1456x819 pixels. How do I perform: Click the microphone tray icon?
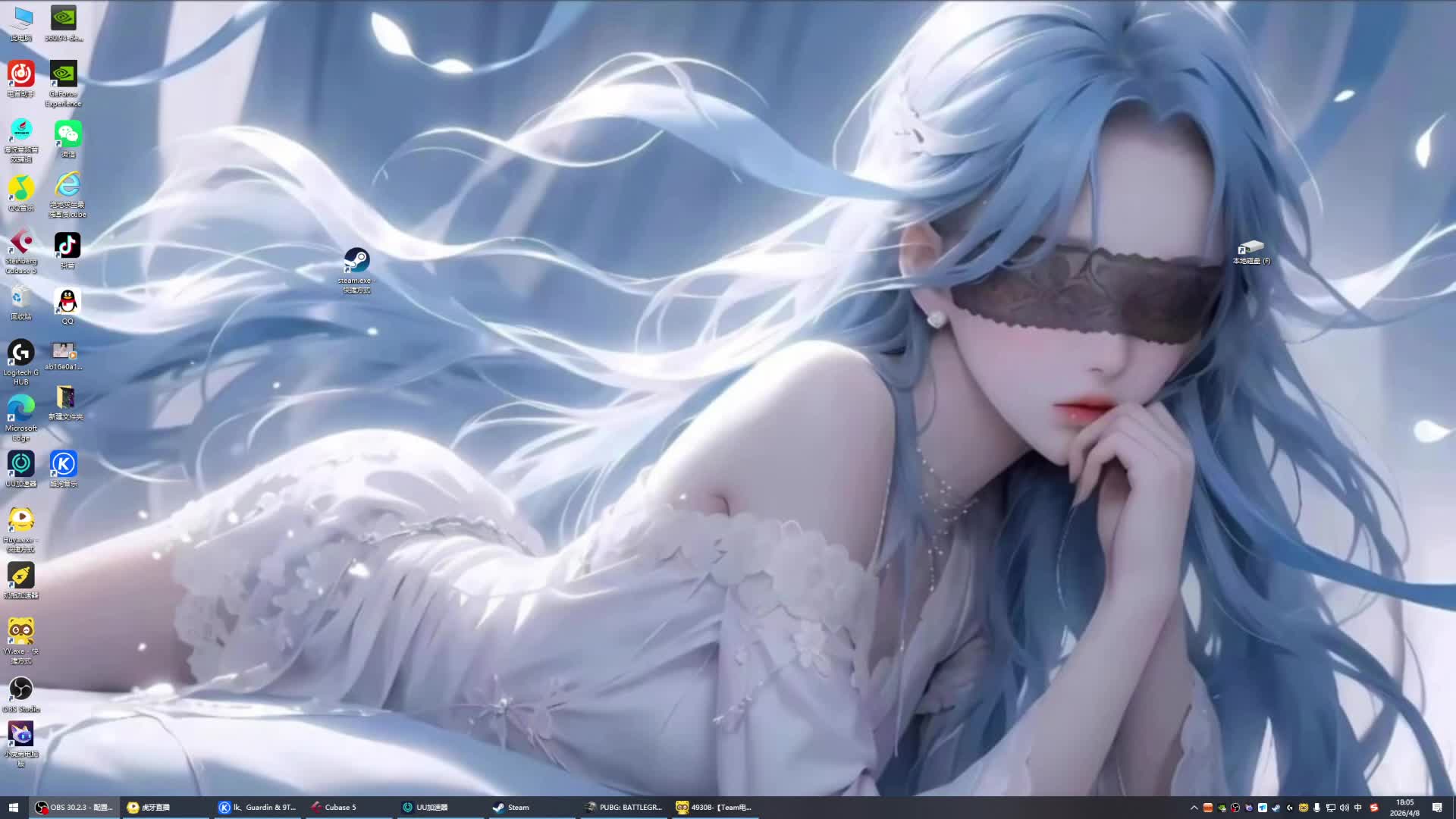1317,808
